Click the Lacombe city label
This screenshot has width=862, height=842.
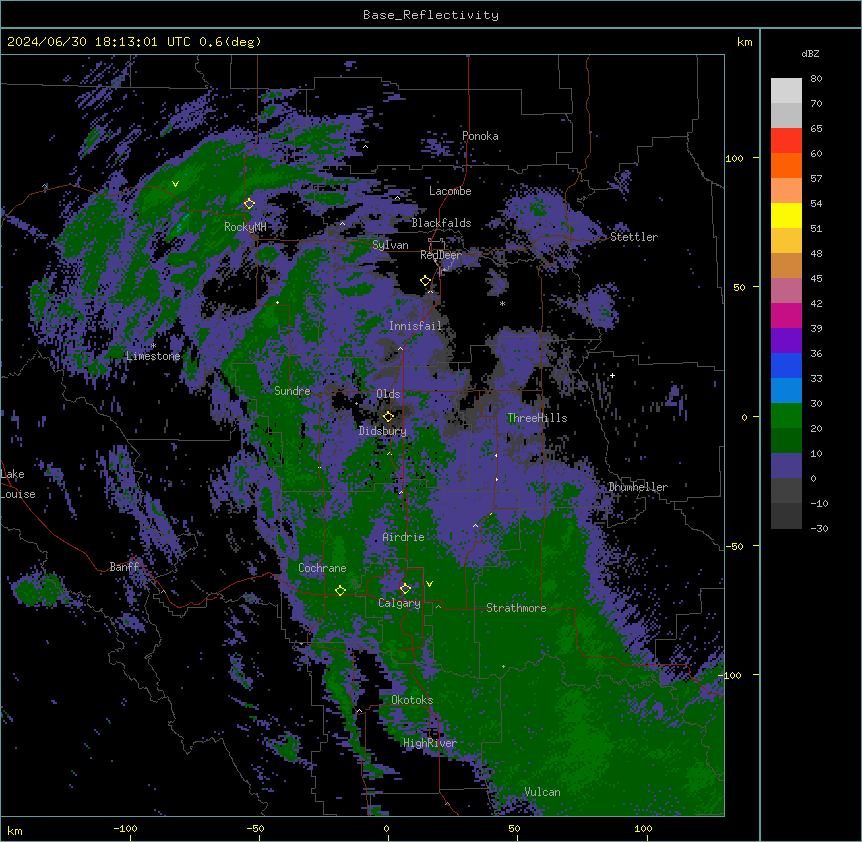point(450,191)
